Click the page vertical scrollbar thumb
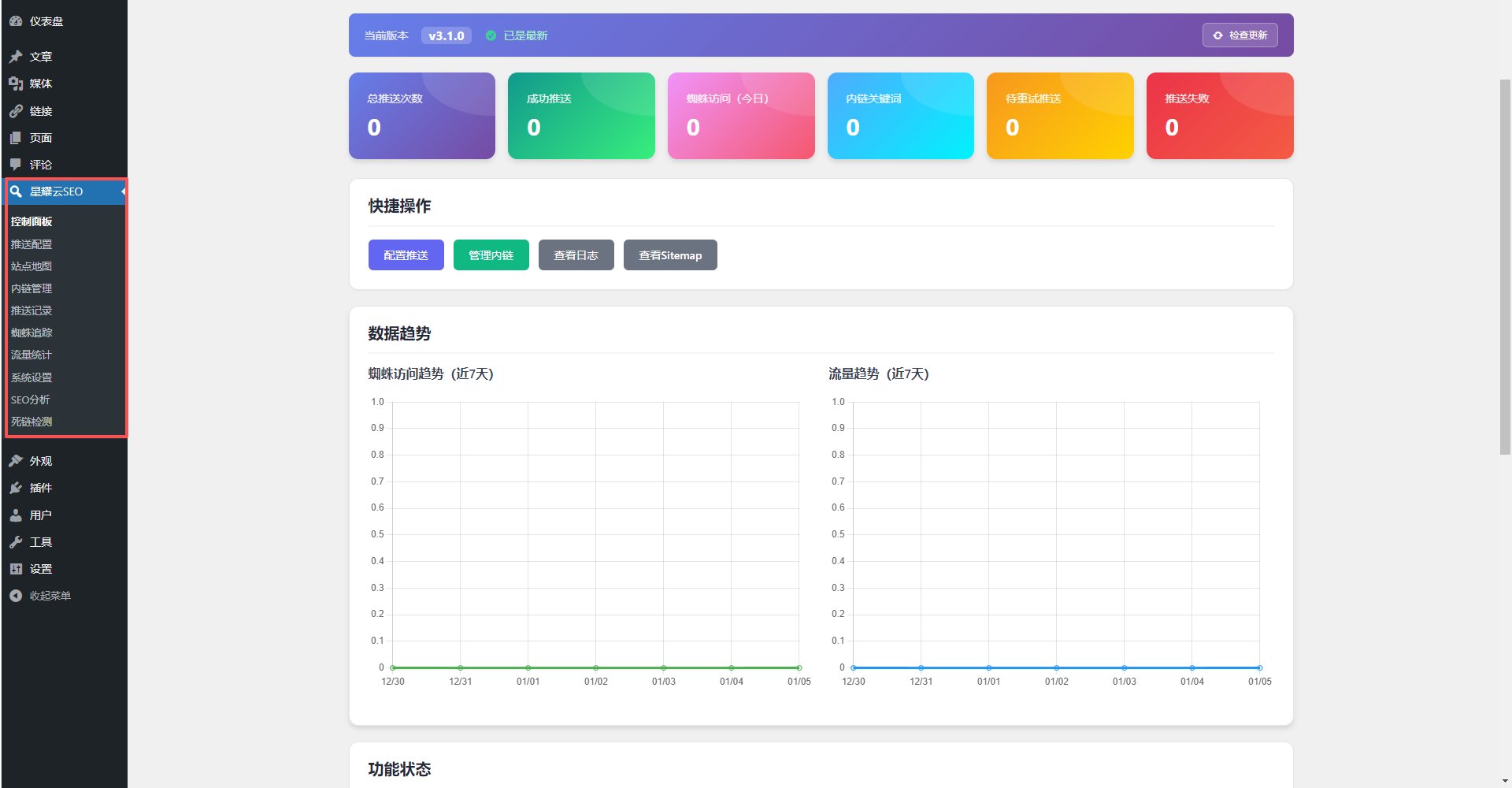 click(1505, 266)
